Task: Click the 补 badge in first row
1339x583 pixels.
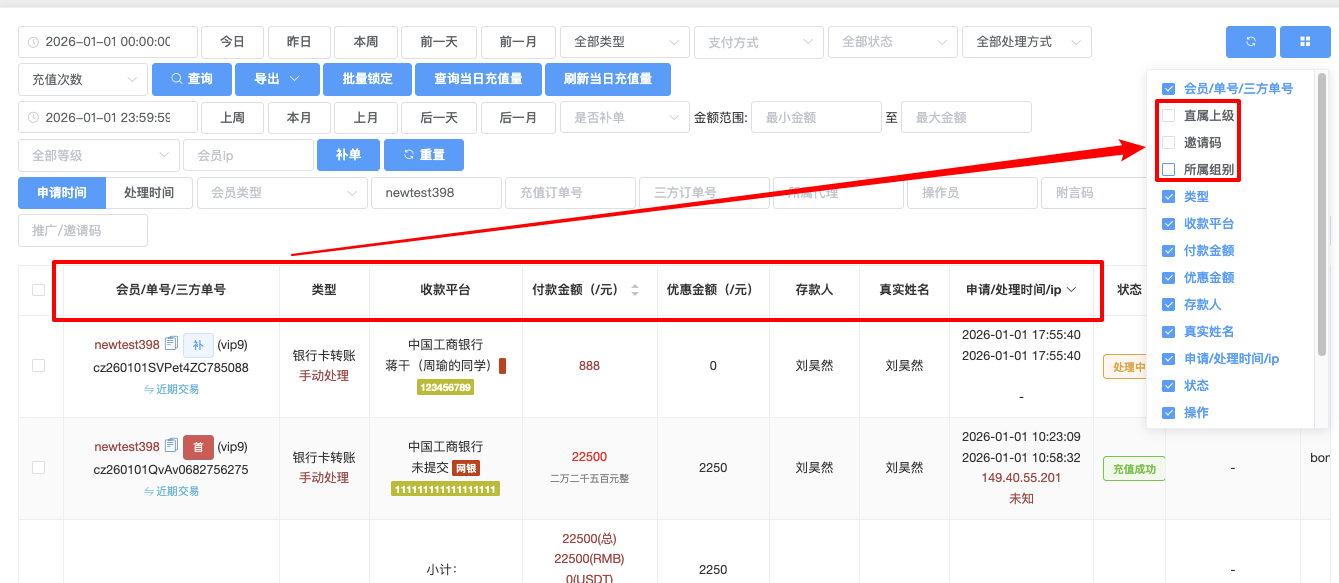Action: point(198,345)
